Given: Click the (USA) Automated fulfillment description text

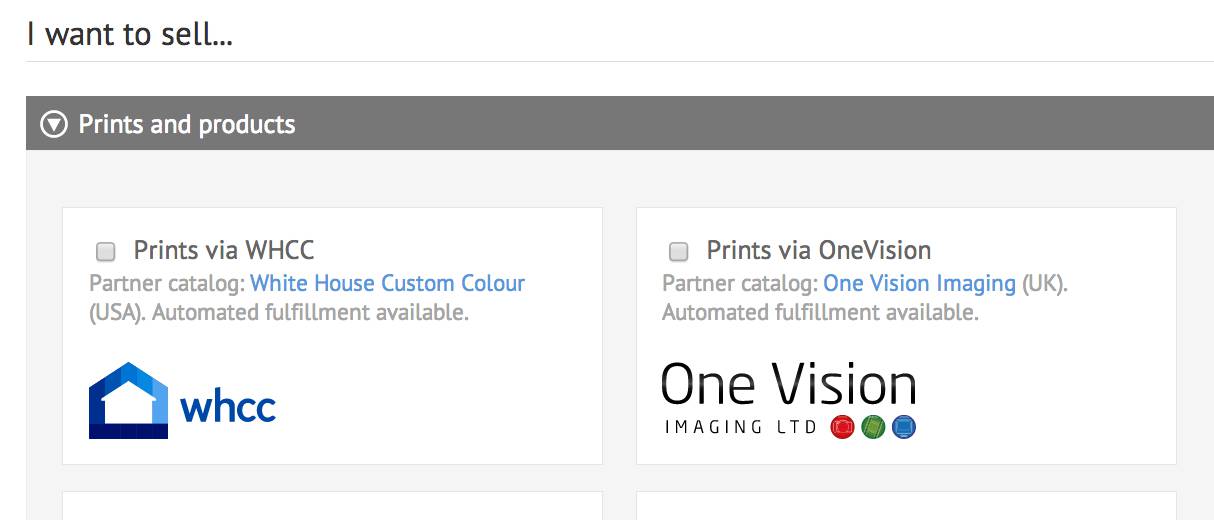Looking at the screenshot, I should [x=279, y=312].
